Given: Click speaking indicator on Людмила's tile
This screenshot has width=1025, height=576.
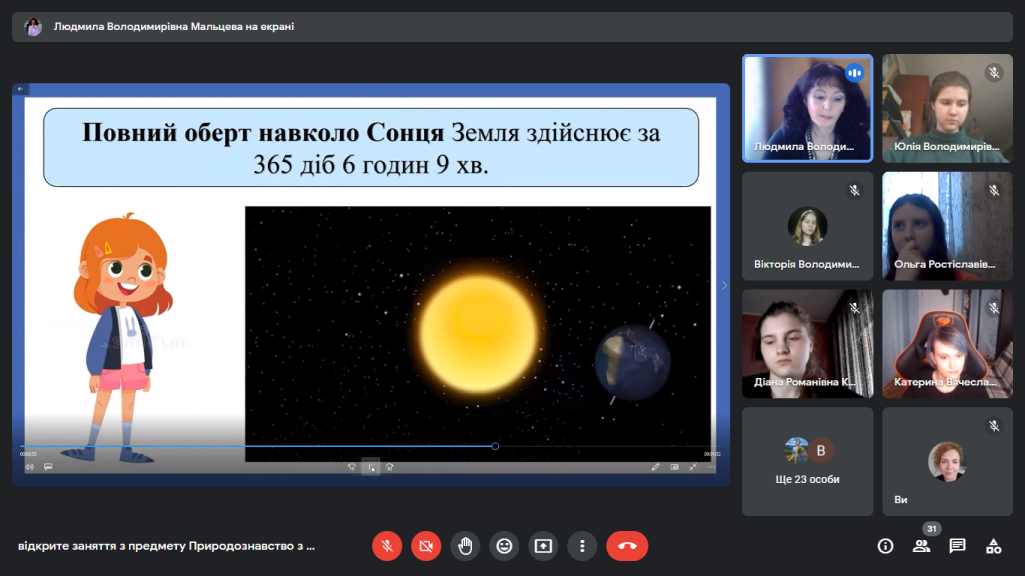Looking at the screenshot, I should coord(854,73).
